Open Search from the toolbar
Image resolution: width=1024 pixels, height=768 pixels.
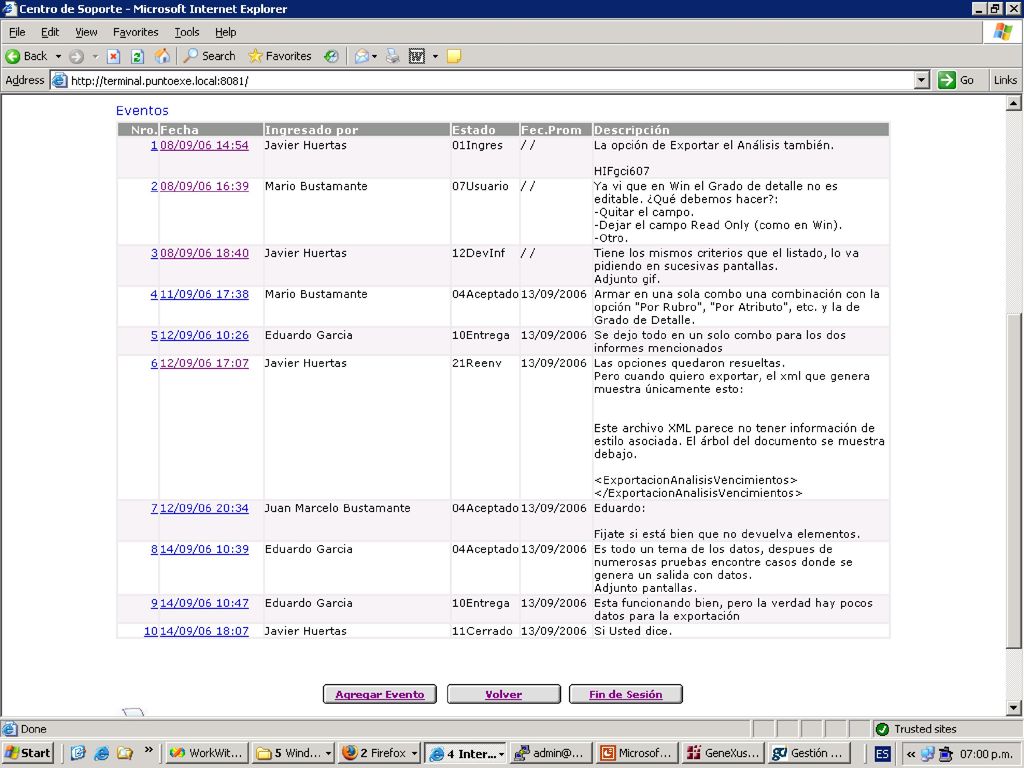coord(209,56)
